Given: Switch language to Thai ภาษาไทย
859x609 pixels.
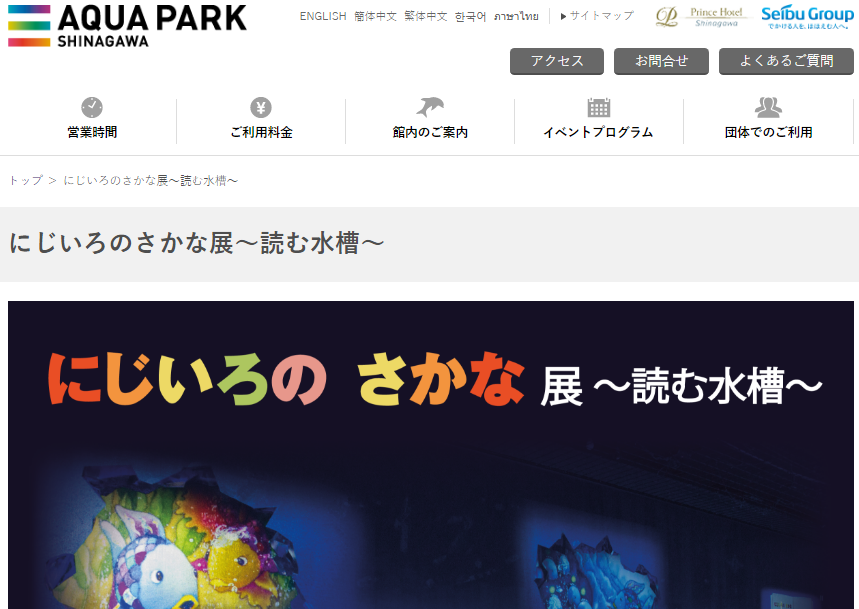Looking at the screenshot, I should [516, 16].
